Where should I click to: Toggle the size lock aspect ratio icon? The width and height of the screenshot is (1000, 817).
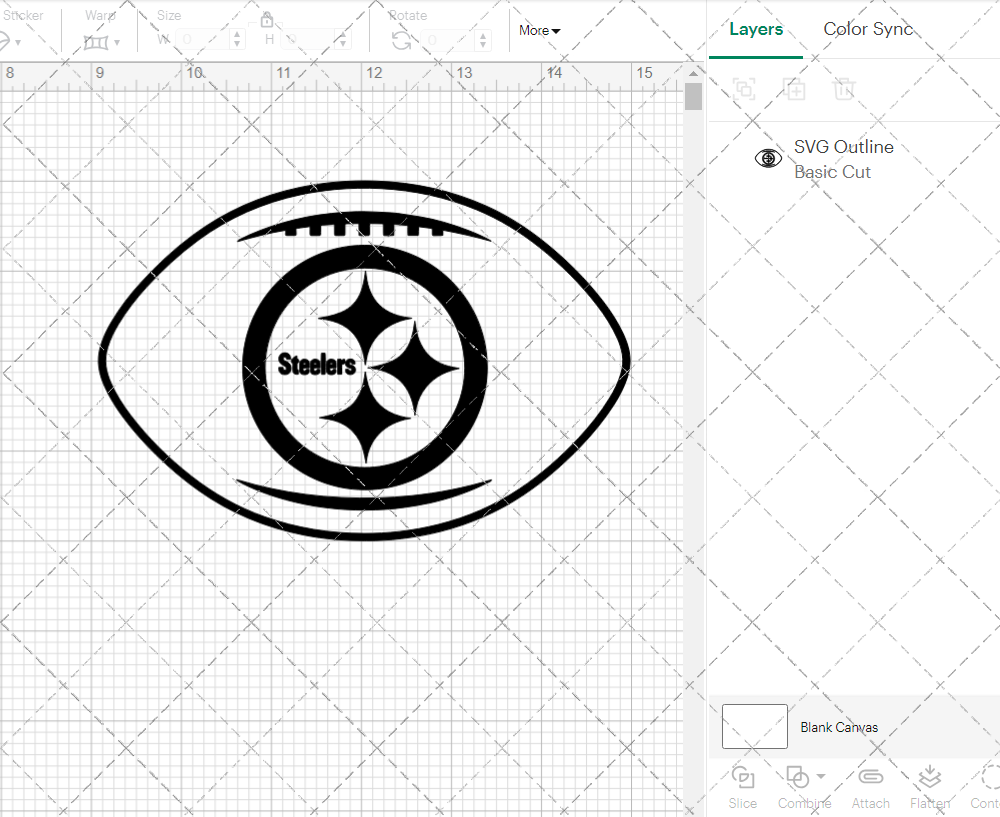(267, 19)
